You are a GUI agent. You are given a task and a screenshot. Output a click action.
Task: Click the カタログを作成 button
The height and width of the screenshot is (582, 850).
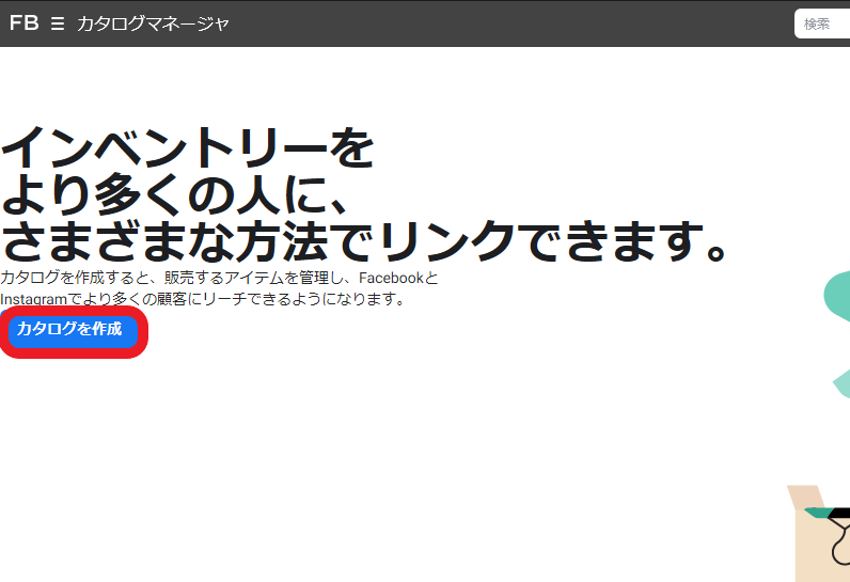(x=70, y=329)
